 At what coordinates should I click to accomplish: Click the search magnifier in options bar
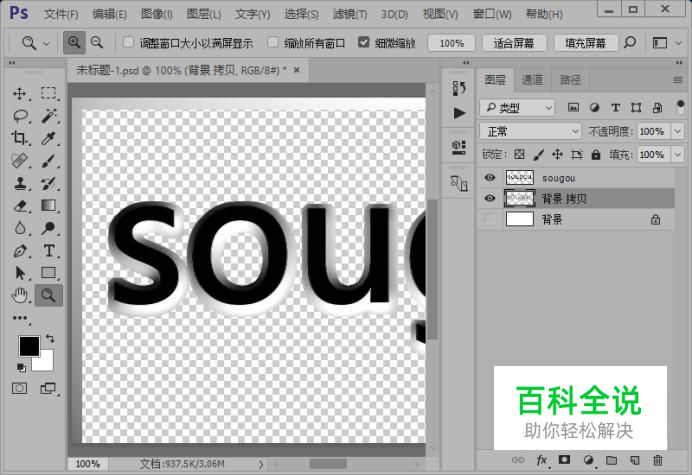(x=630, y=42)
